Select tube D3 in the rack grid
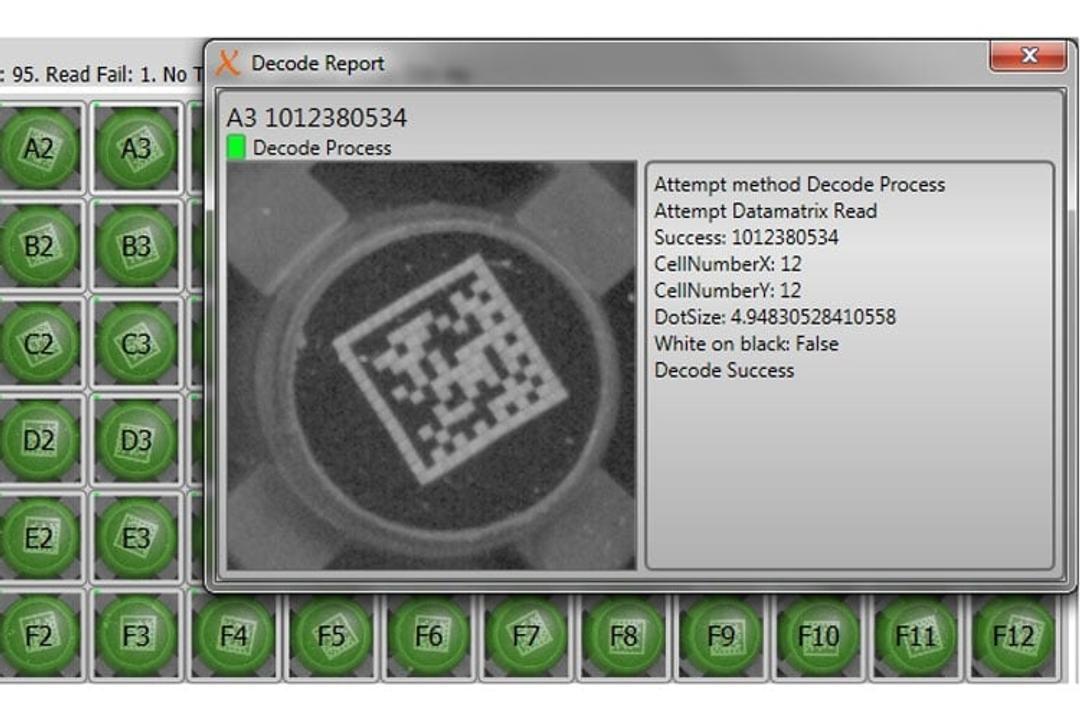This screenshot has height=720, width=1080. [x=136, y=440]
